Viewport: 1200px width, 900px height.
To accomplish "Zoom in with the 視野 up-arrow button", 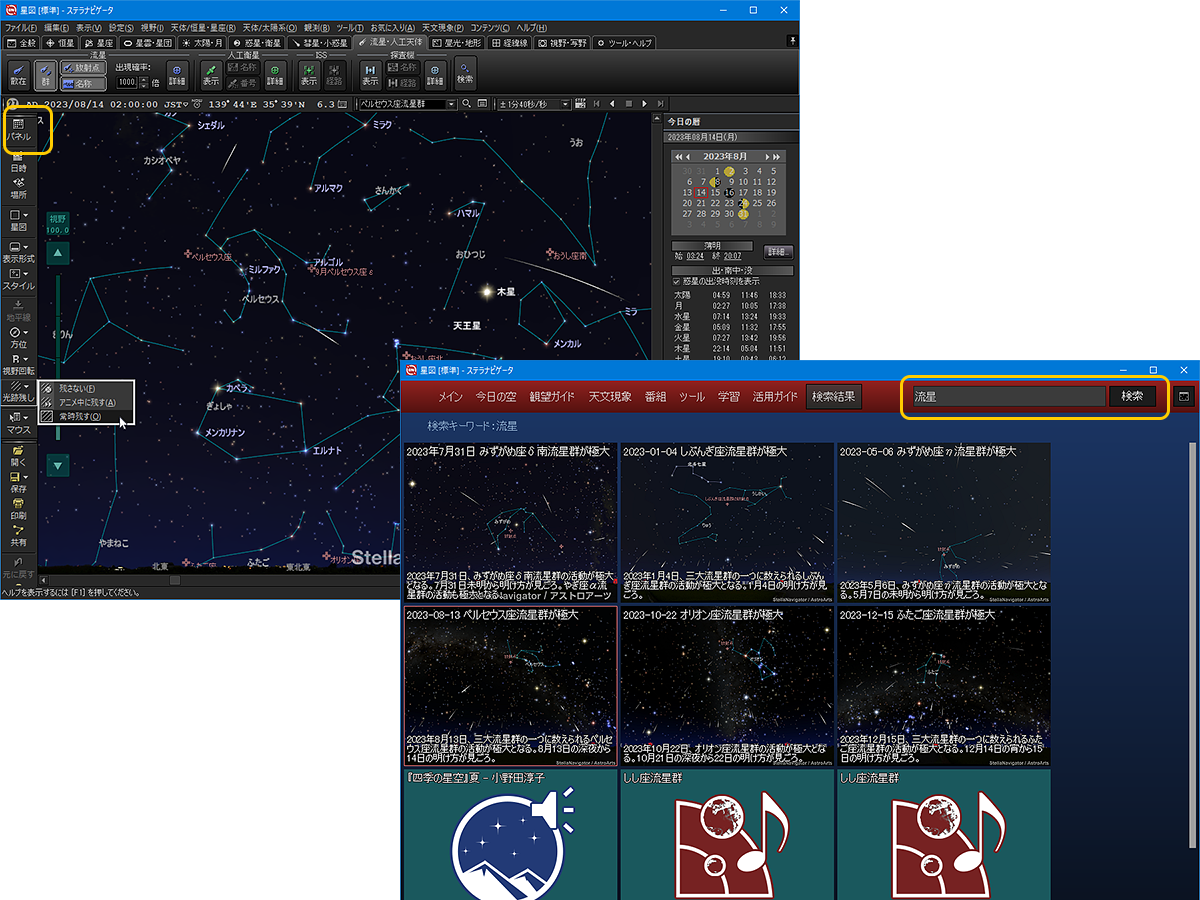I will coord(58,254).
